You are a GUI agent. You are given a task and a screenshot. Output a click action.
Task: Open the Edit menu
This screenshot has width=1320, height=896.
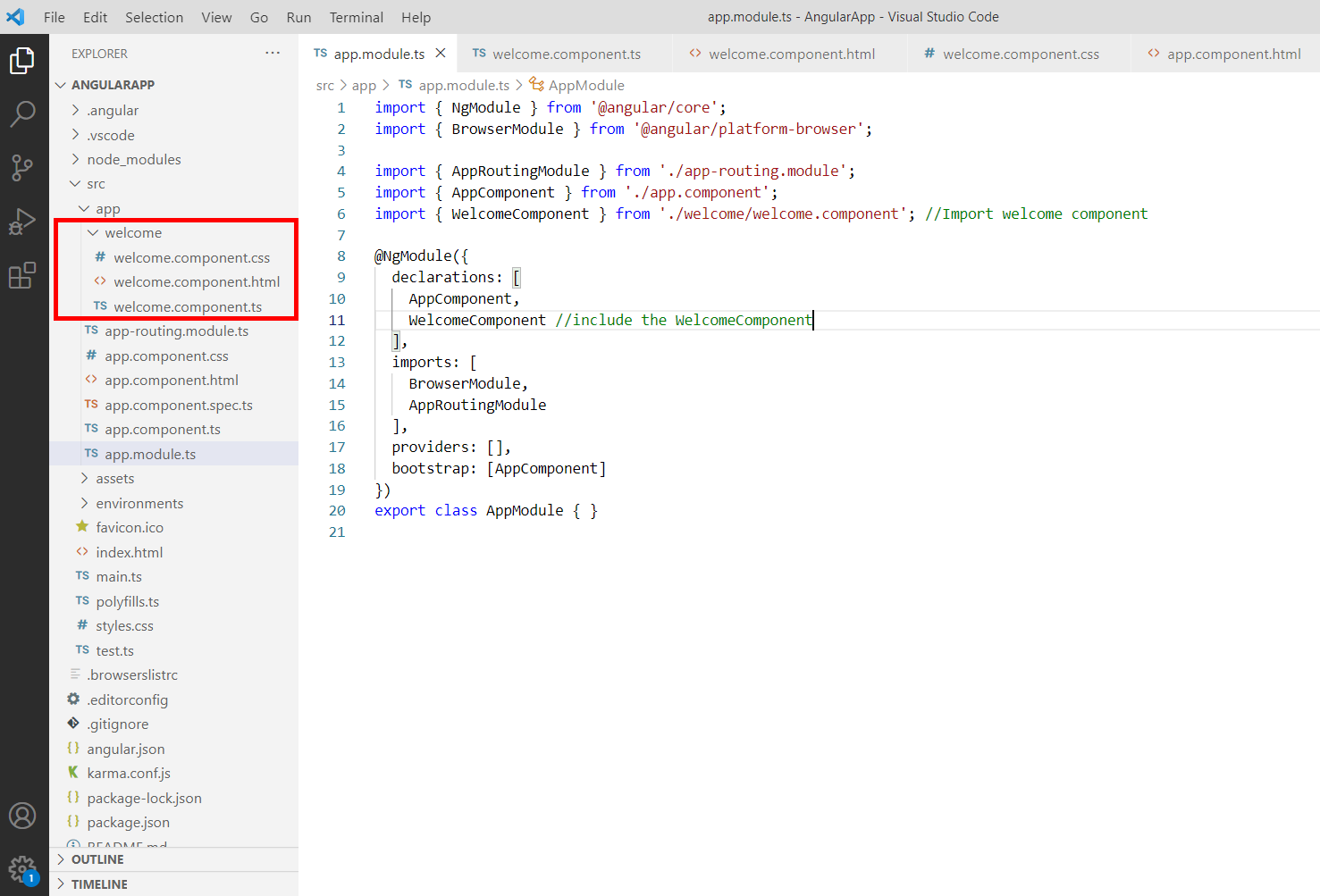tap(95, 17)
